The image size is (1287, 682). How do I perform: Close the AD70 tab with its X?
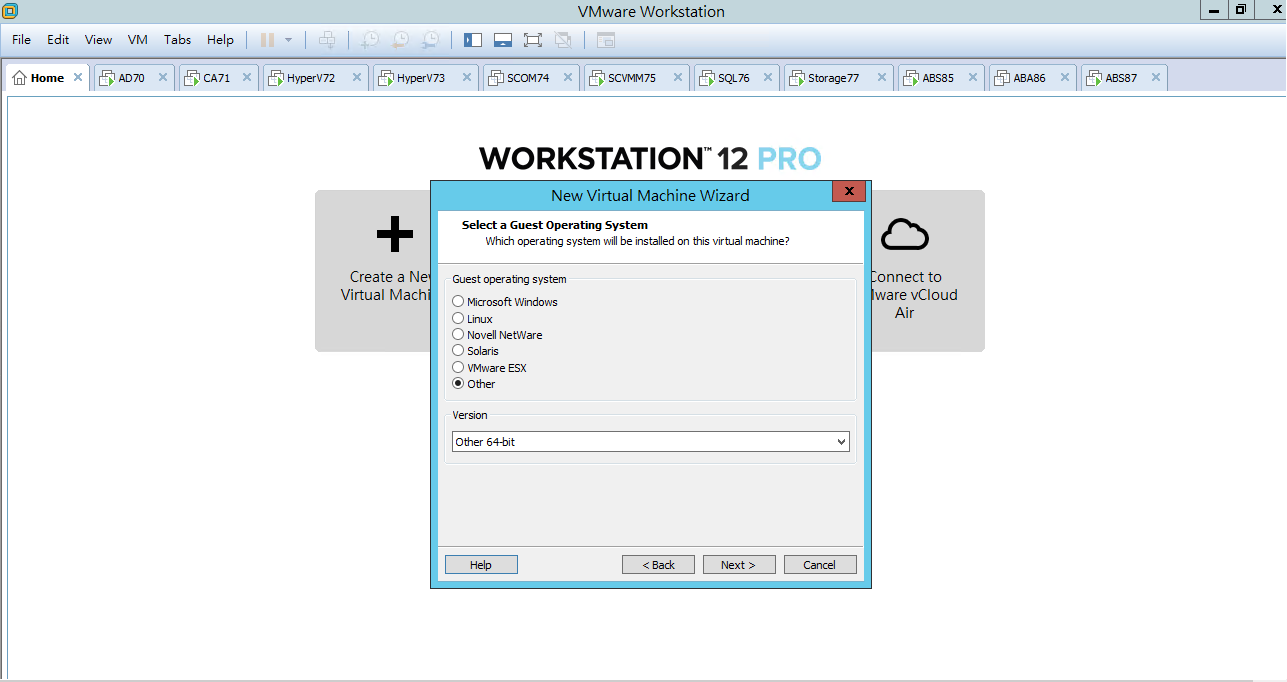pos(163,77)
